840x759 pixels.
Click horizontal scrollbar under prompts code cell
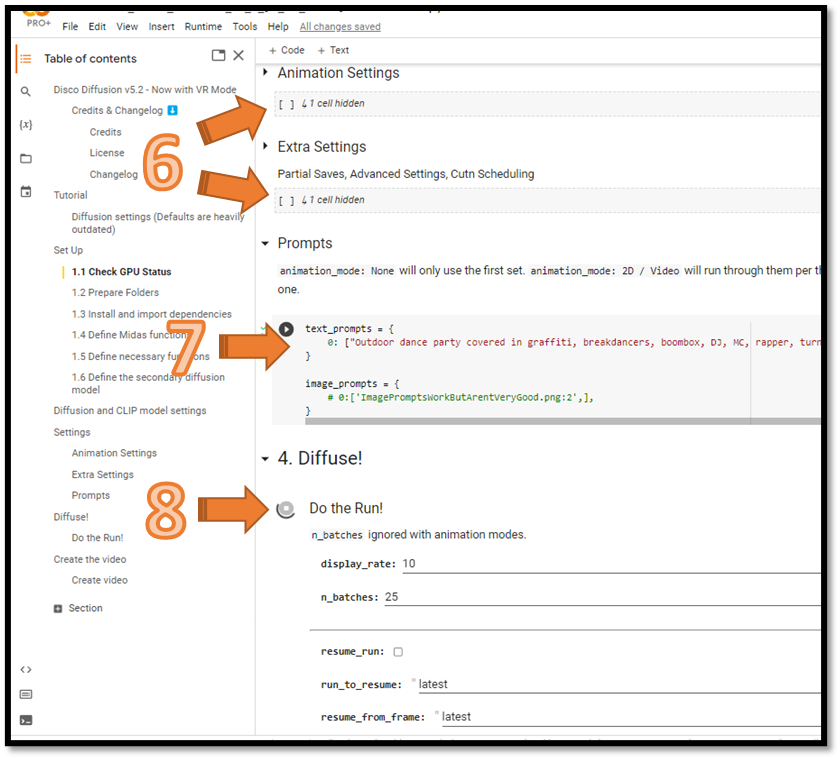coord(562,422)
